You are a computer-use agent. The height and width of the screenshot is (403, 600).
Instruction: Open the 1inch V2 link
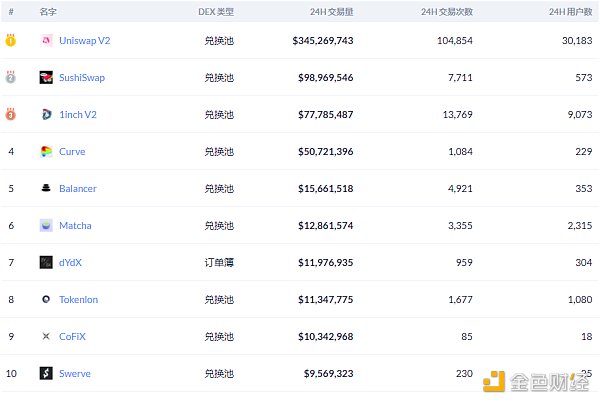click(78, 114)
